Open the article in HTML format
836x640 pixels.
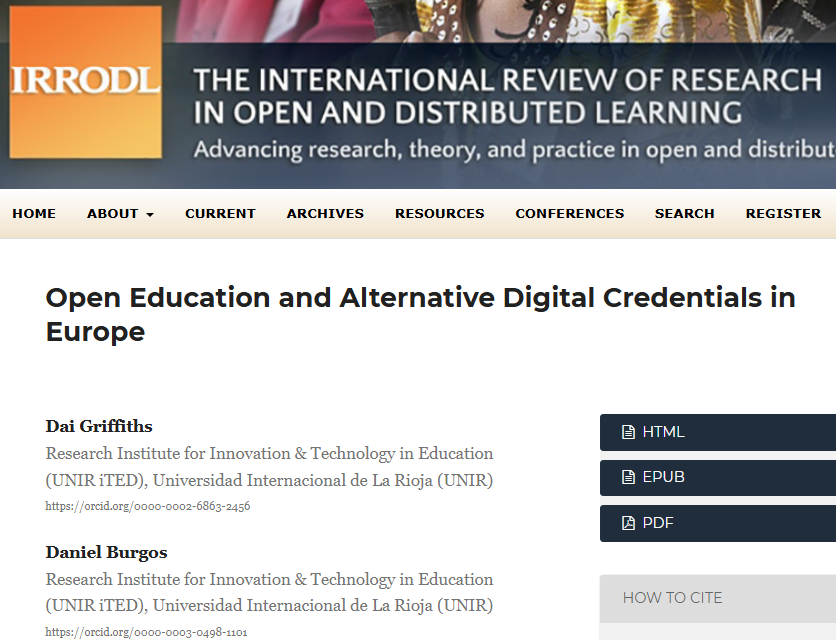pyautogui.click(x=664, y=433)
